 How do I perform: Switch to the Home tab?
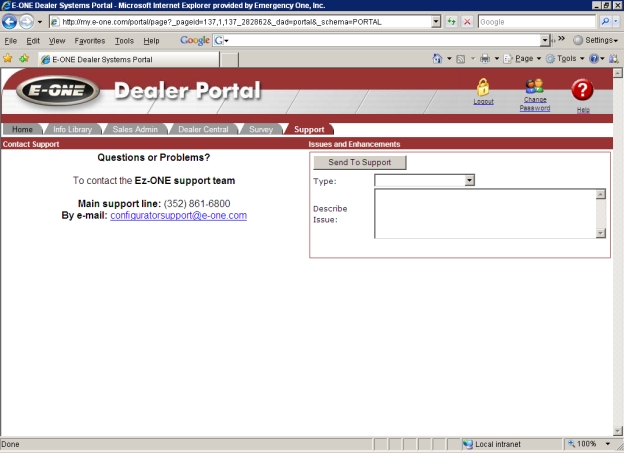tap(22, 129)
